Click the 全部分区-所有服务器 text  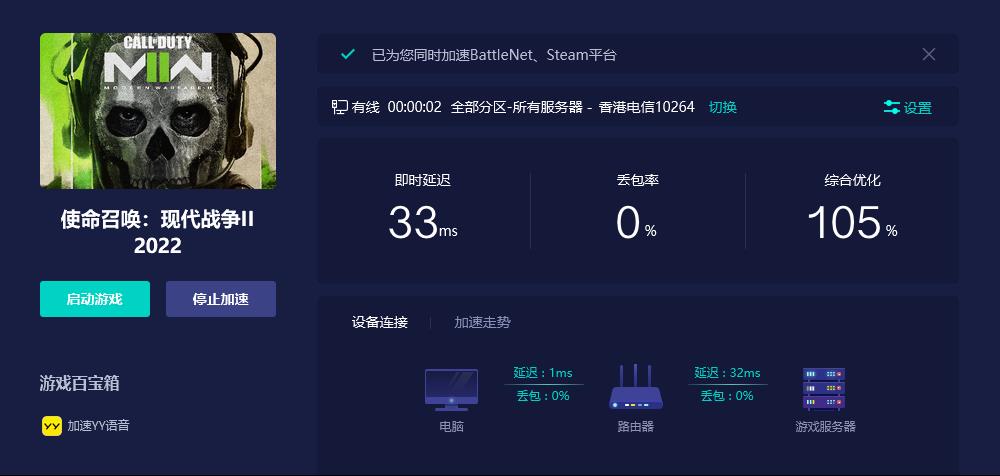[517, 107]
